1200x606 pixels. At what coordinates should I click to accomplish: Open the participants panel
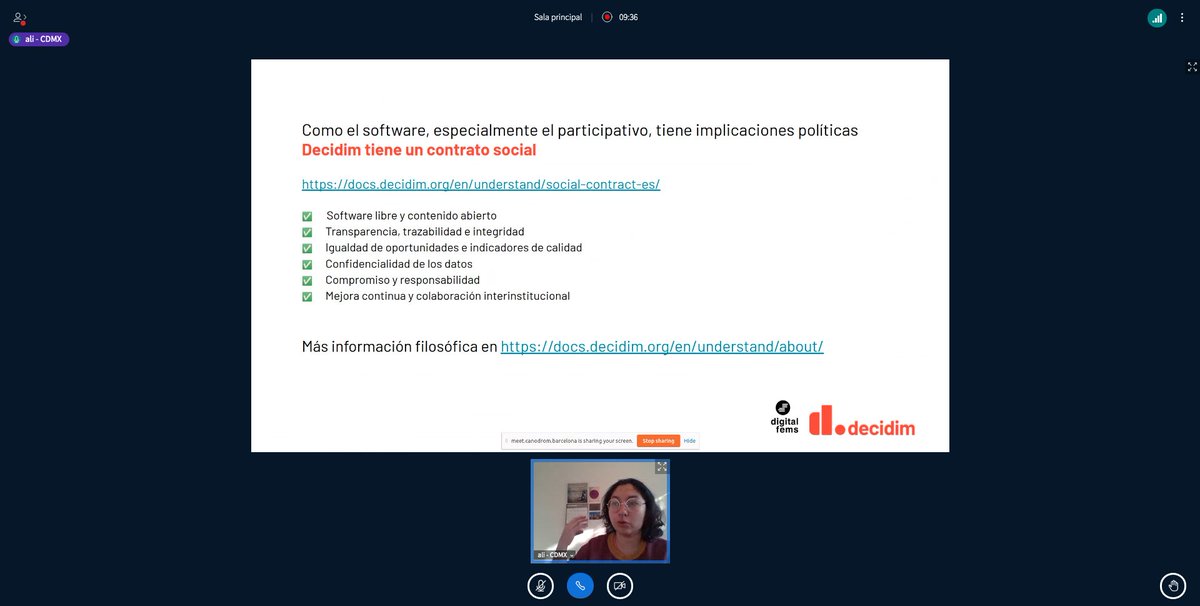18,17
